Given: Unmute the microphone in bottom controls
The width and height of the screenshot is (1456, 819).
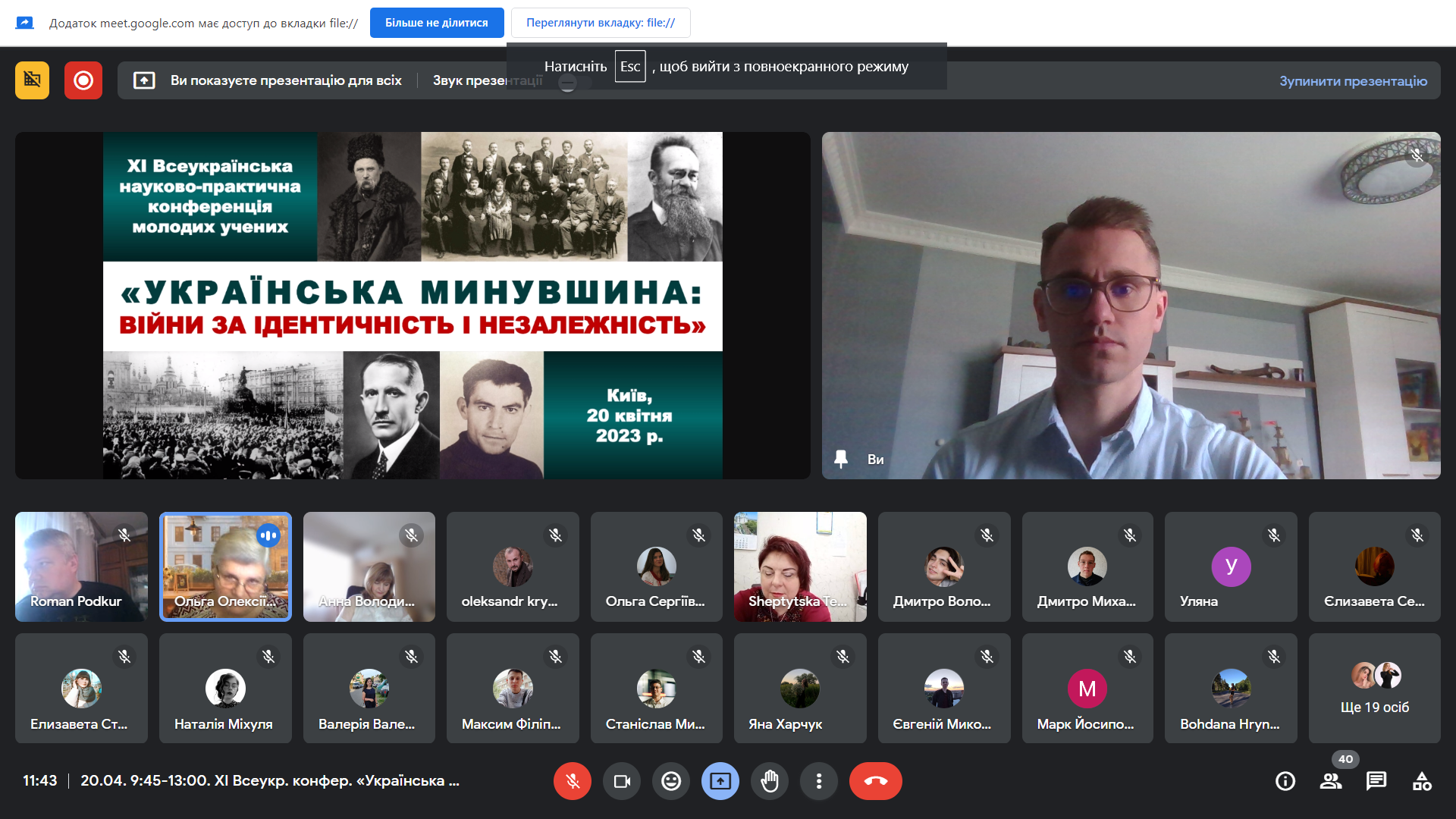Looking at the screenshot, I should pyautogui.click(x=573, y=781).
